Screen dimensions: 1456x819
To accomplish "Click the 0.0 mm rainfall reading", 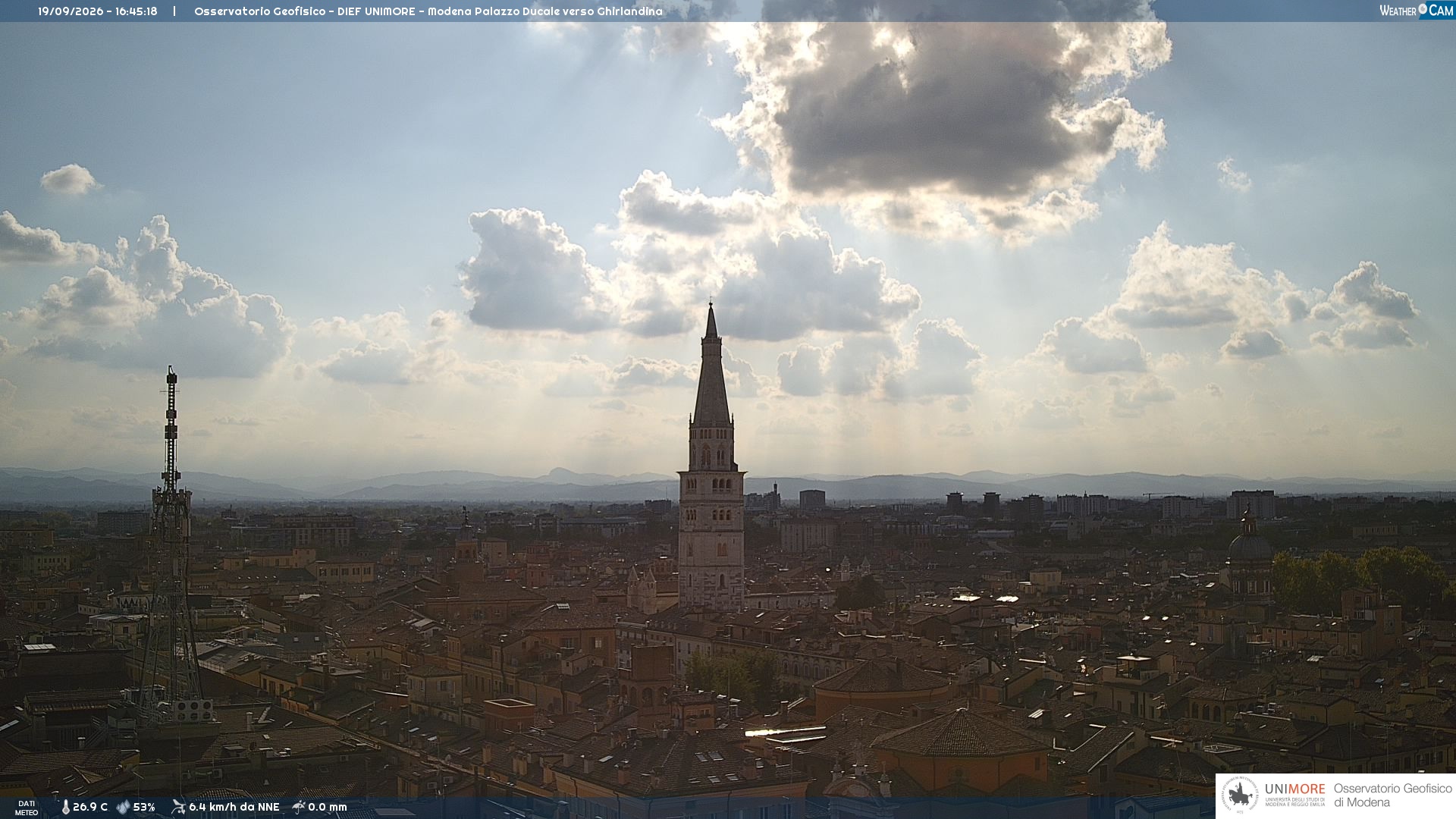I will [x=328, y=807].
